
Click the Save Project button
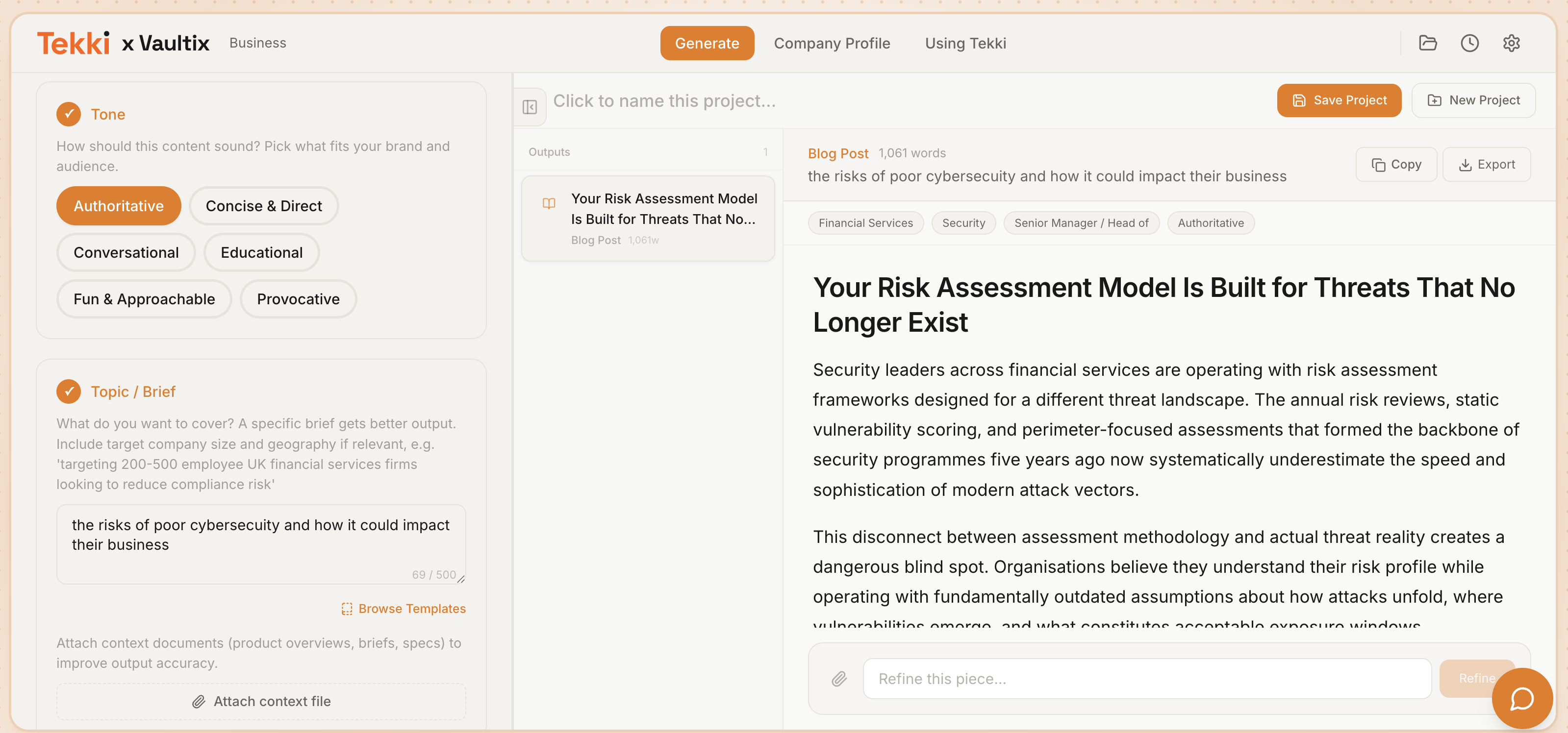tap(1339, 100)
